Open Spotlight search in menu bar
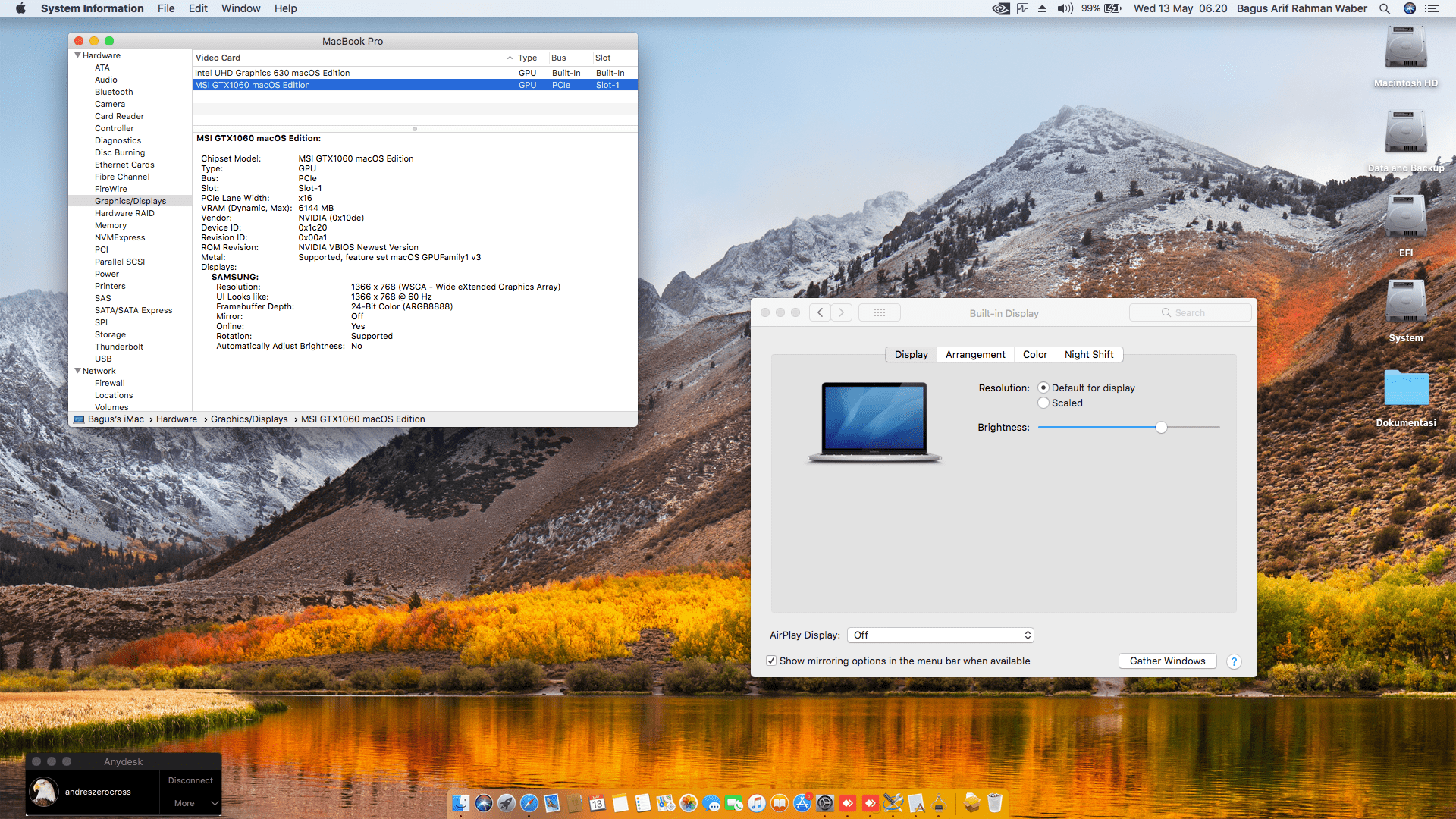Screen dimensions: 1456x819 (x=1385, y=8)
